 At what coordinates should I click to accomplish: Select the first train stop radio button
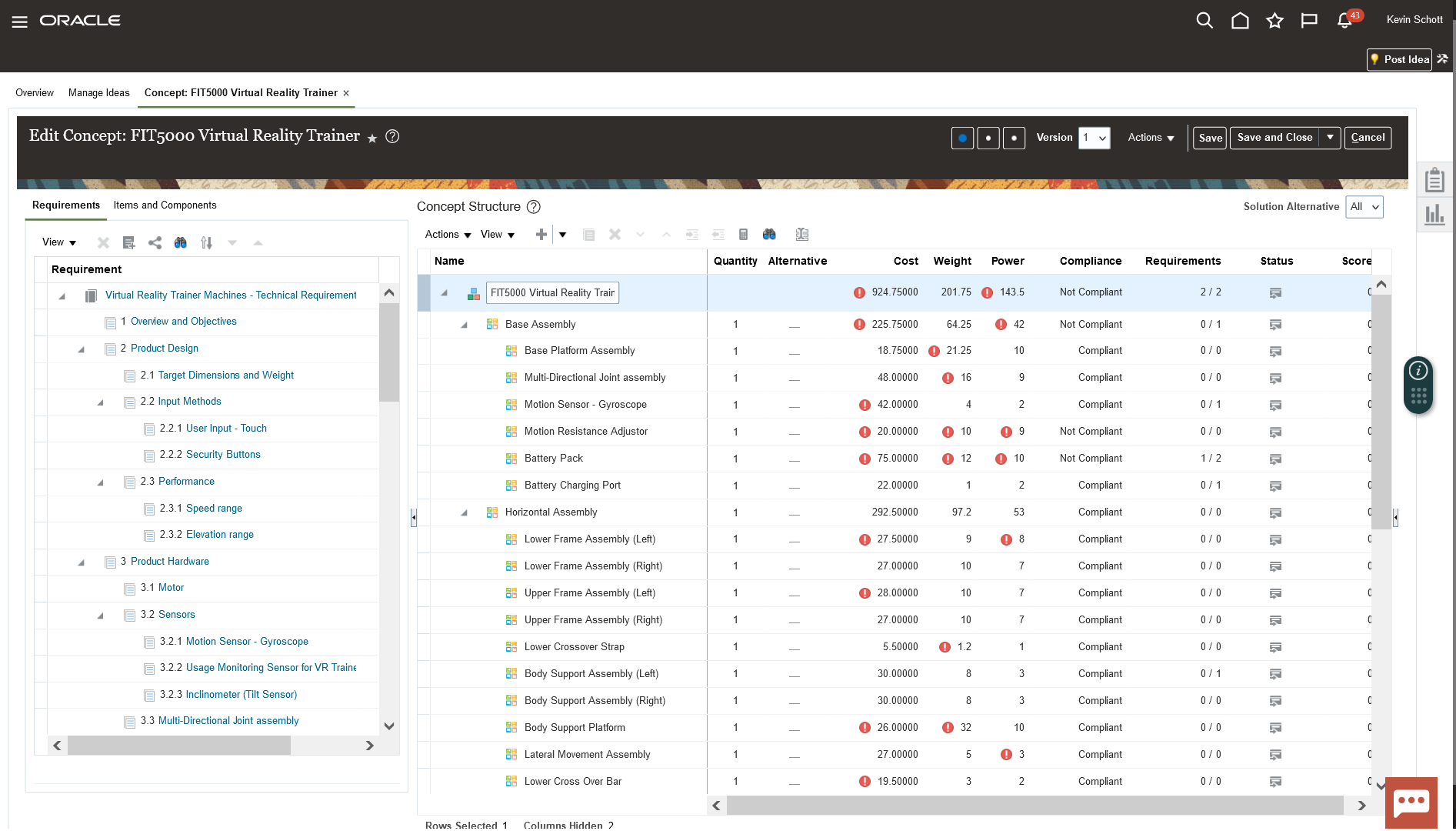[962, 138]
